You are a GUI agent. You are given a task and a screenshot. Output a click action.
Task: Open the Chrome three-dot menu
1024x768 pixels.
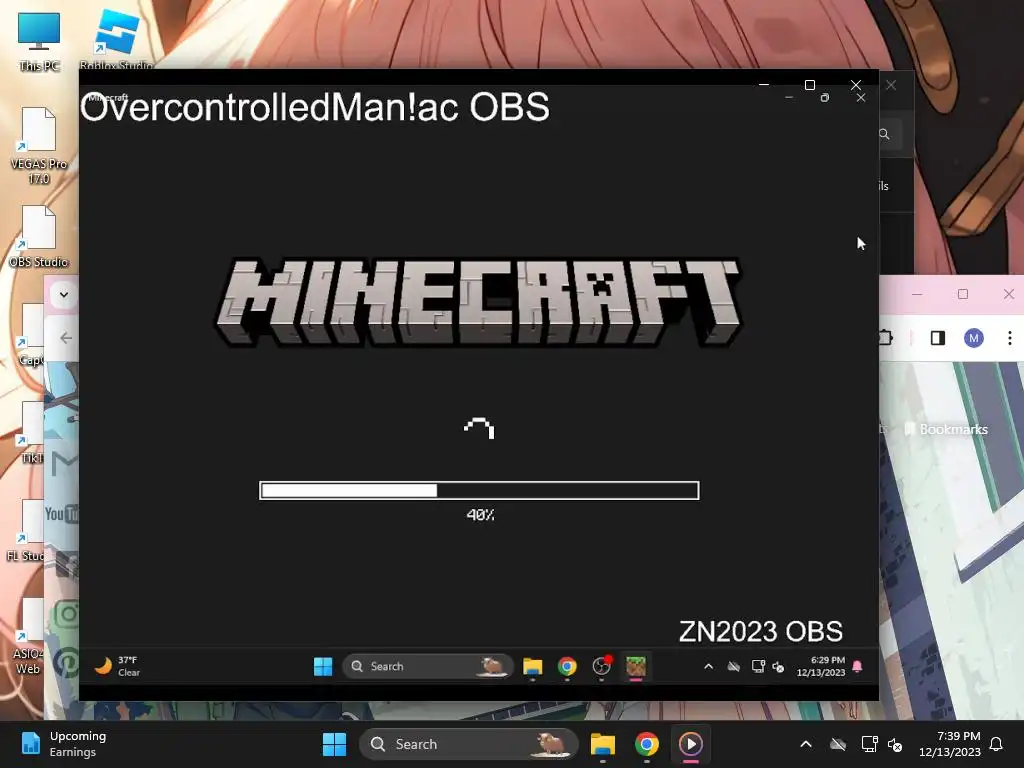pyautogui.click(x=1010, y=338)
